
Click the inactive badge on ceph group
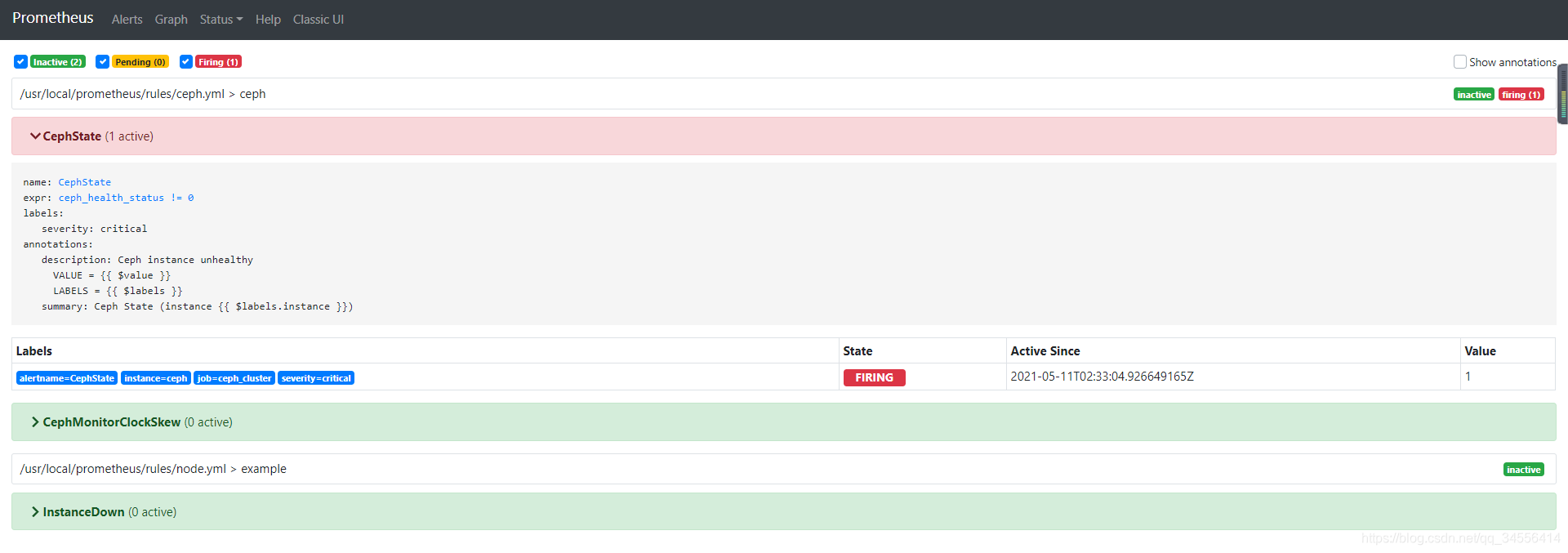1474,95
